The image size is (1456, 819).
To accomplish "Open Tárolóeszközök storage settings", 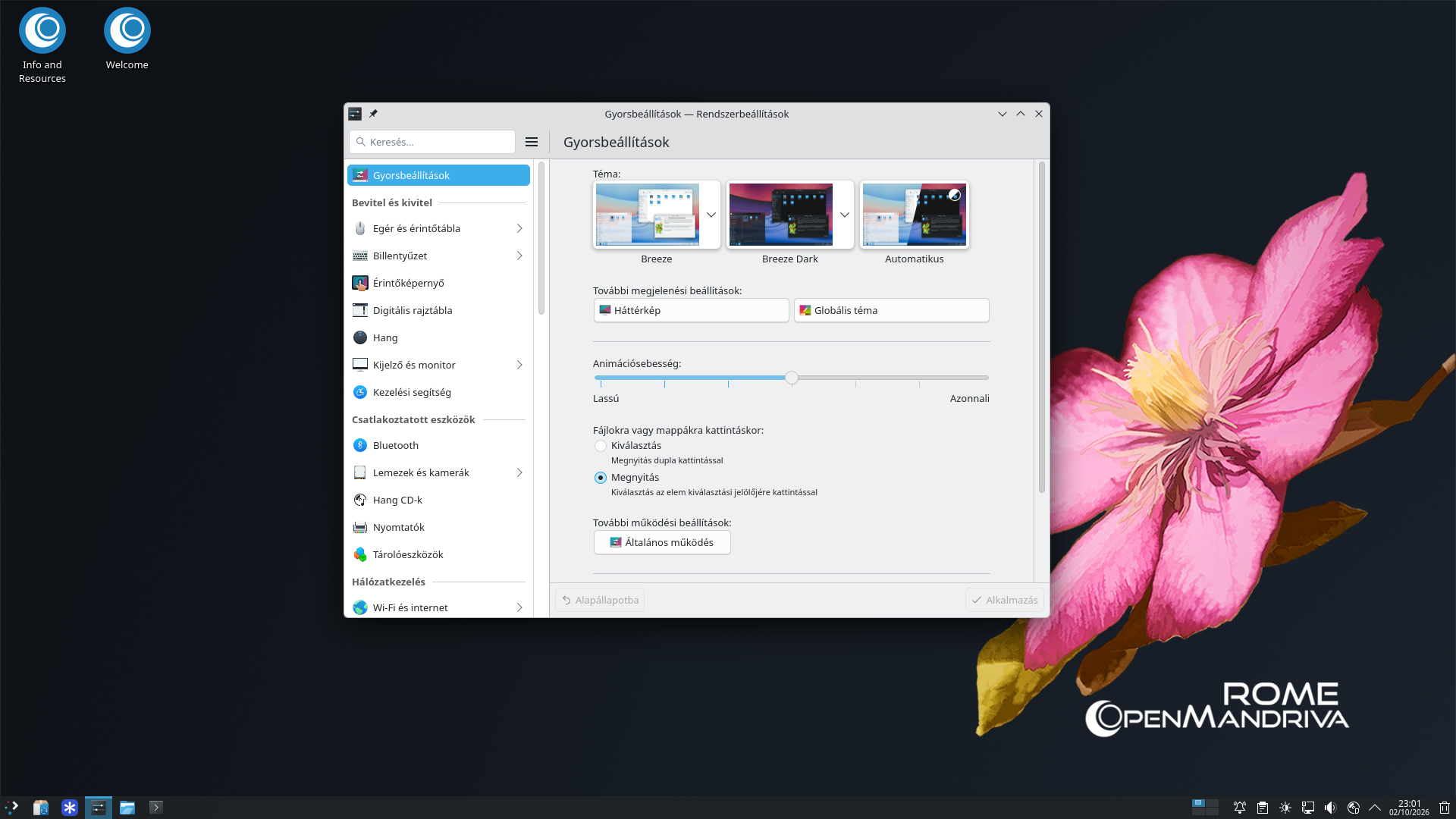I will (438, 554).
